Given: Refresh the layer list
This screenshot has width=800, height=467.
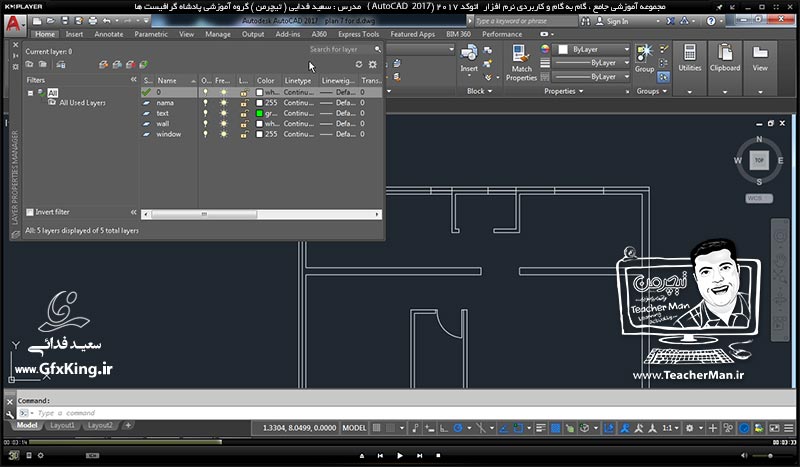Looking at the screenshot, I should [x=359, y=64].
